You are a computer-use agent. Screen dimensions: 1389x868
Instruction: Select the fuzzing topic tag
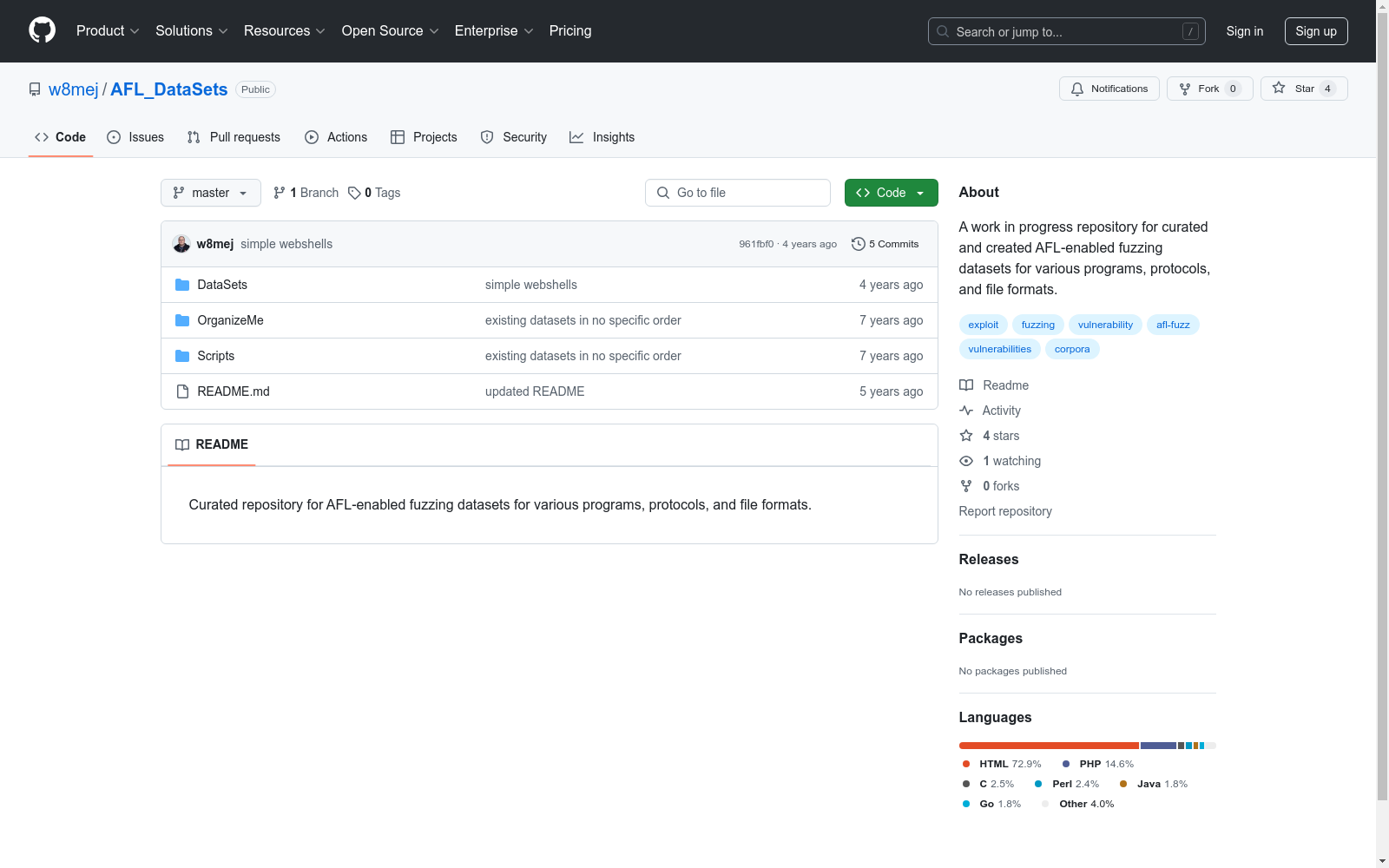pyautogui.click(x=1038, y=325)
